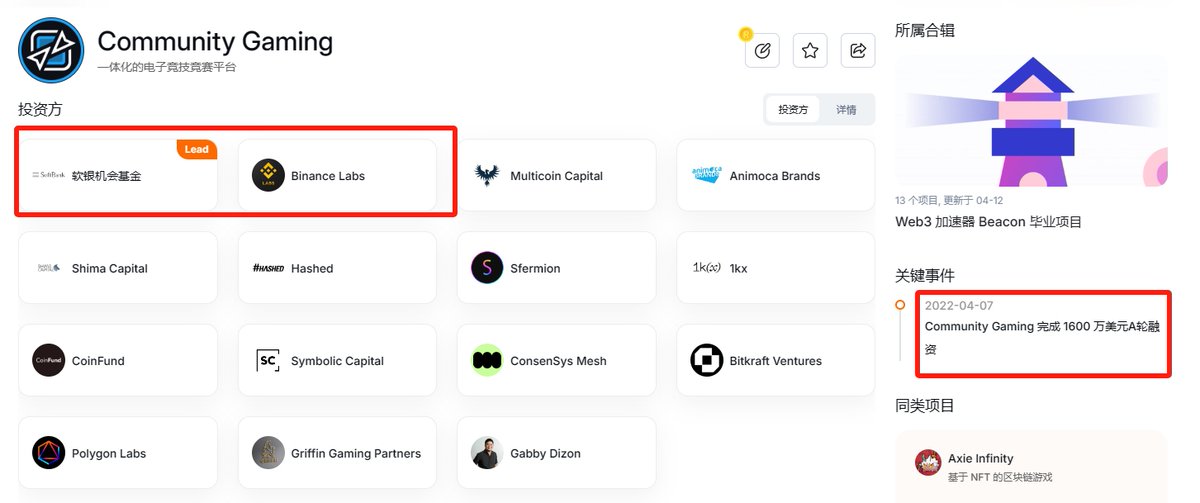
Task: Click the SoftBank logo icon
Action: coord(48,175)
